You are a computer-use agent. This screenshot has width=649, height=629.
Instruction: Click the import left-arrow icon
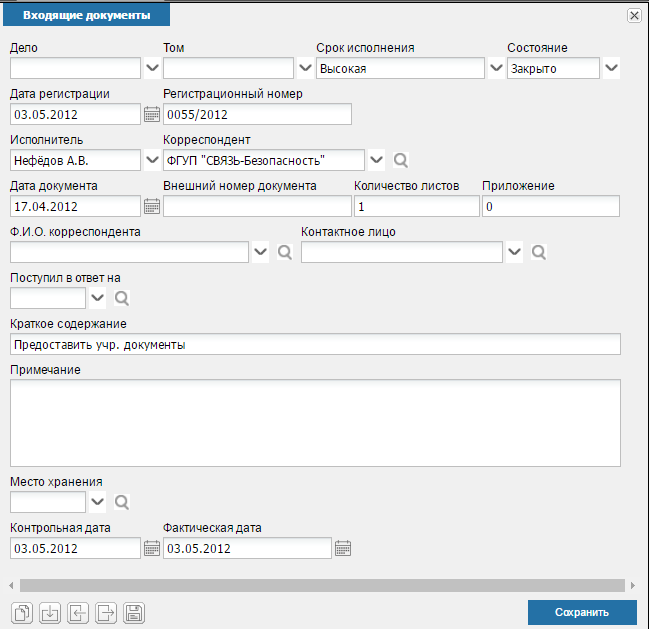[78, 612]
